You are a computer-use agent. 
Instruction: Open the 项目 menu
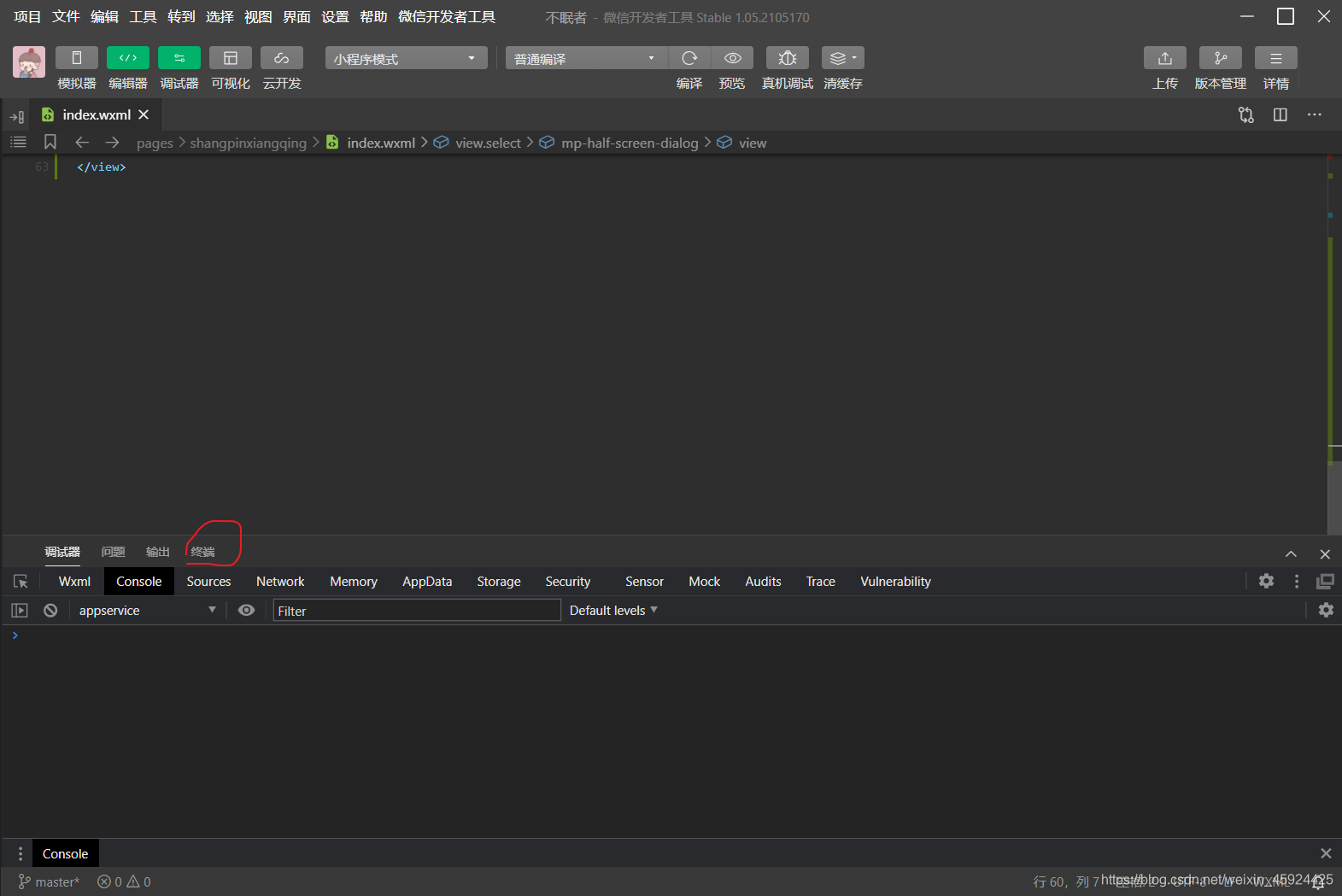pyautogui.click(x=27, y=17)
